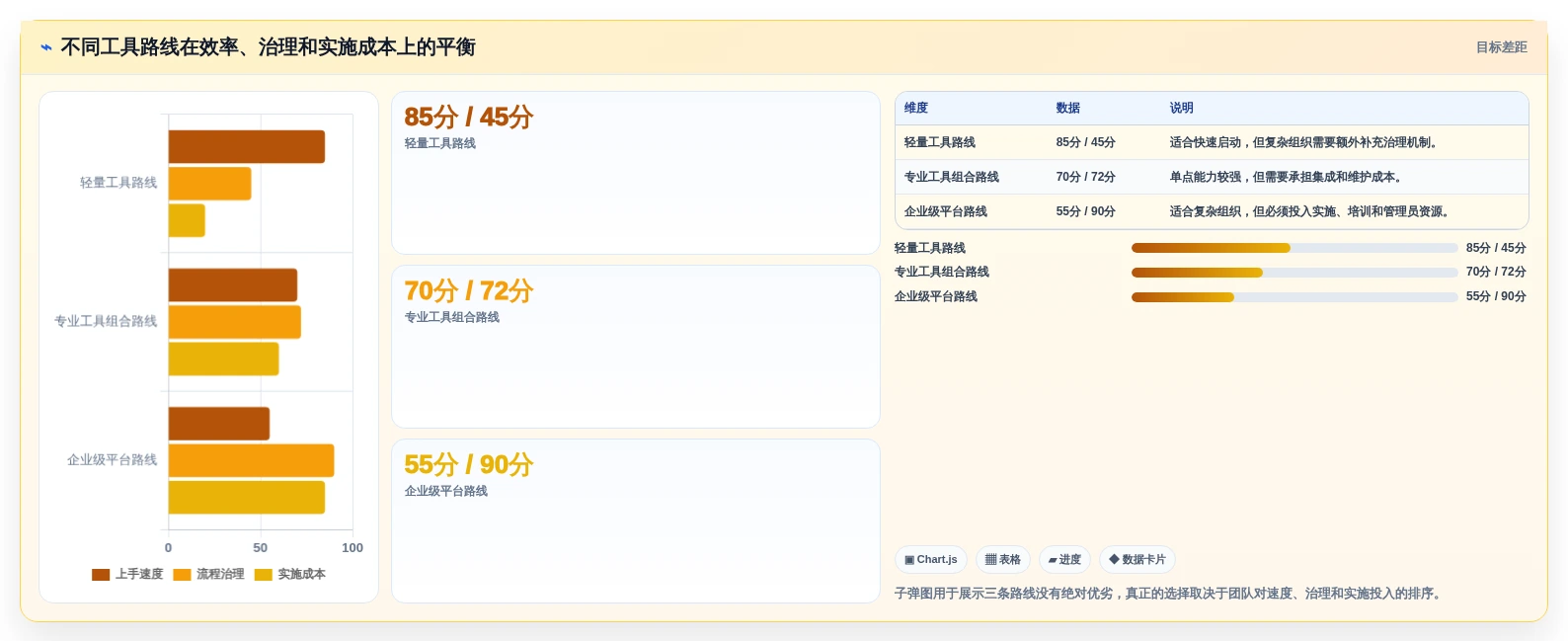Click the description starting 单点能力较强

(1288, 178)
